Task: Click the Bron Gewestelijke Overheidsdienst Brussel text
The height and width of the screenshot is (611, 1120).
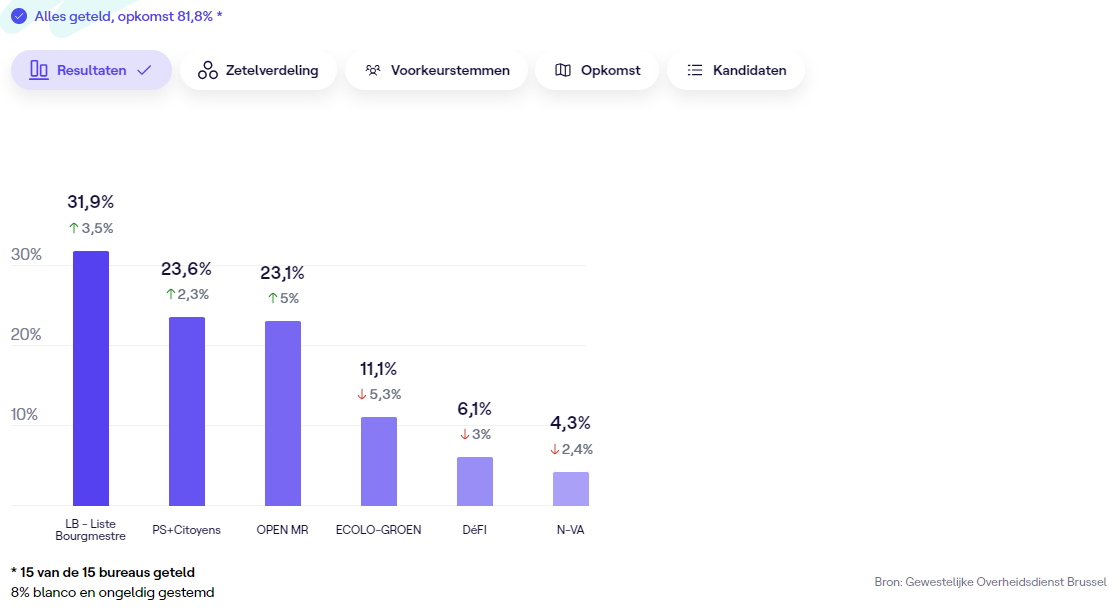Action: [990, 581]
